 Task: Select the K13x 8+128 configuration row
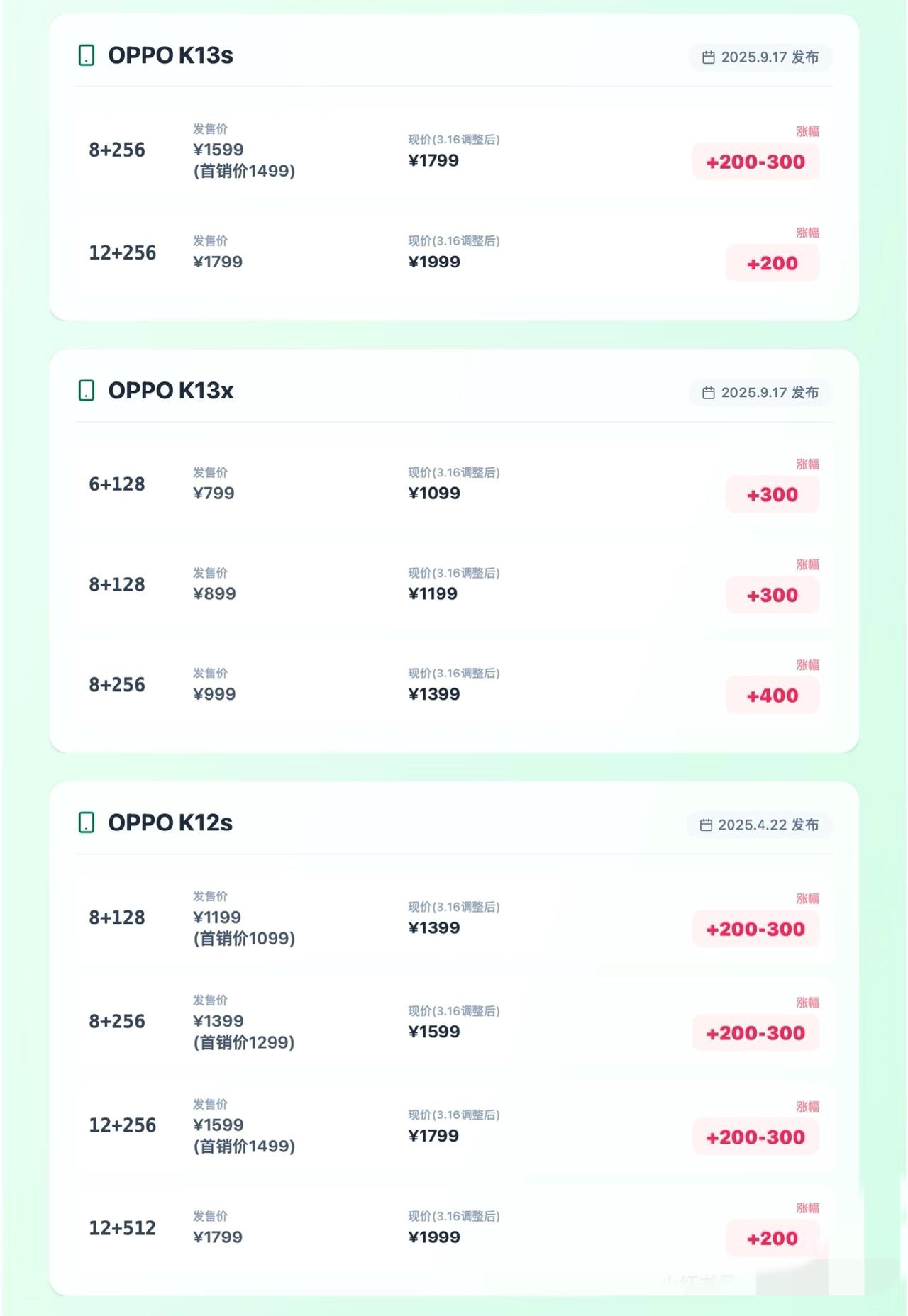pyautogui.click(x=117, y=585)
